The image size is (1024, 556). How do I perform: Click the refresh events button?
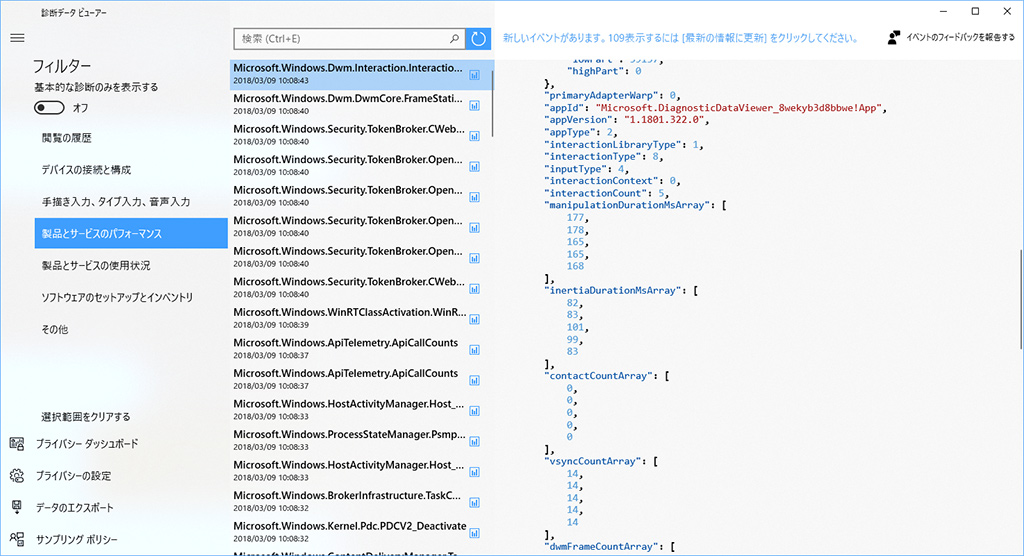(478, 39)
